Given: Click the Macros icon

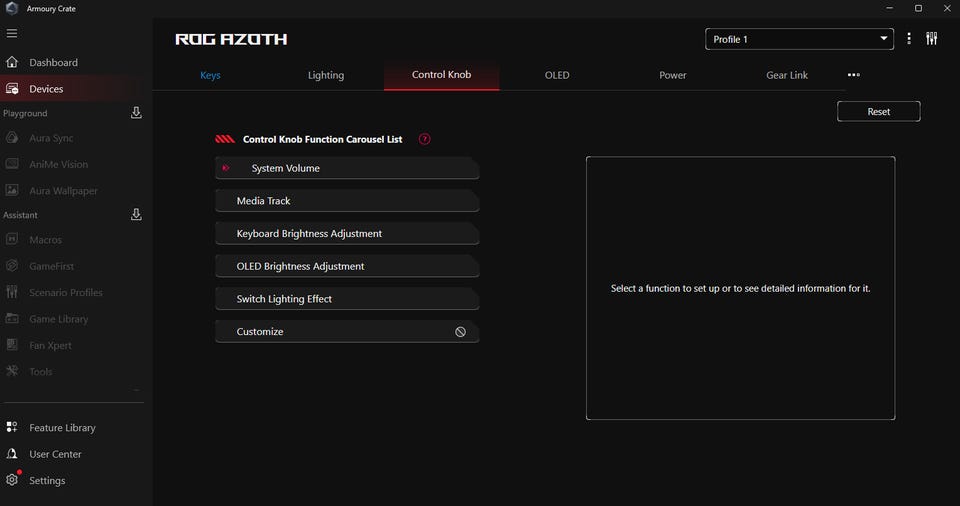Looking at the screenshot, I should tap(12, 240).
